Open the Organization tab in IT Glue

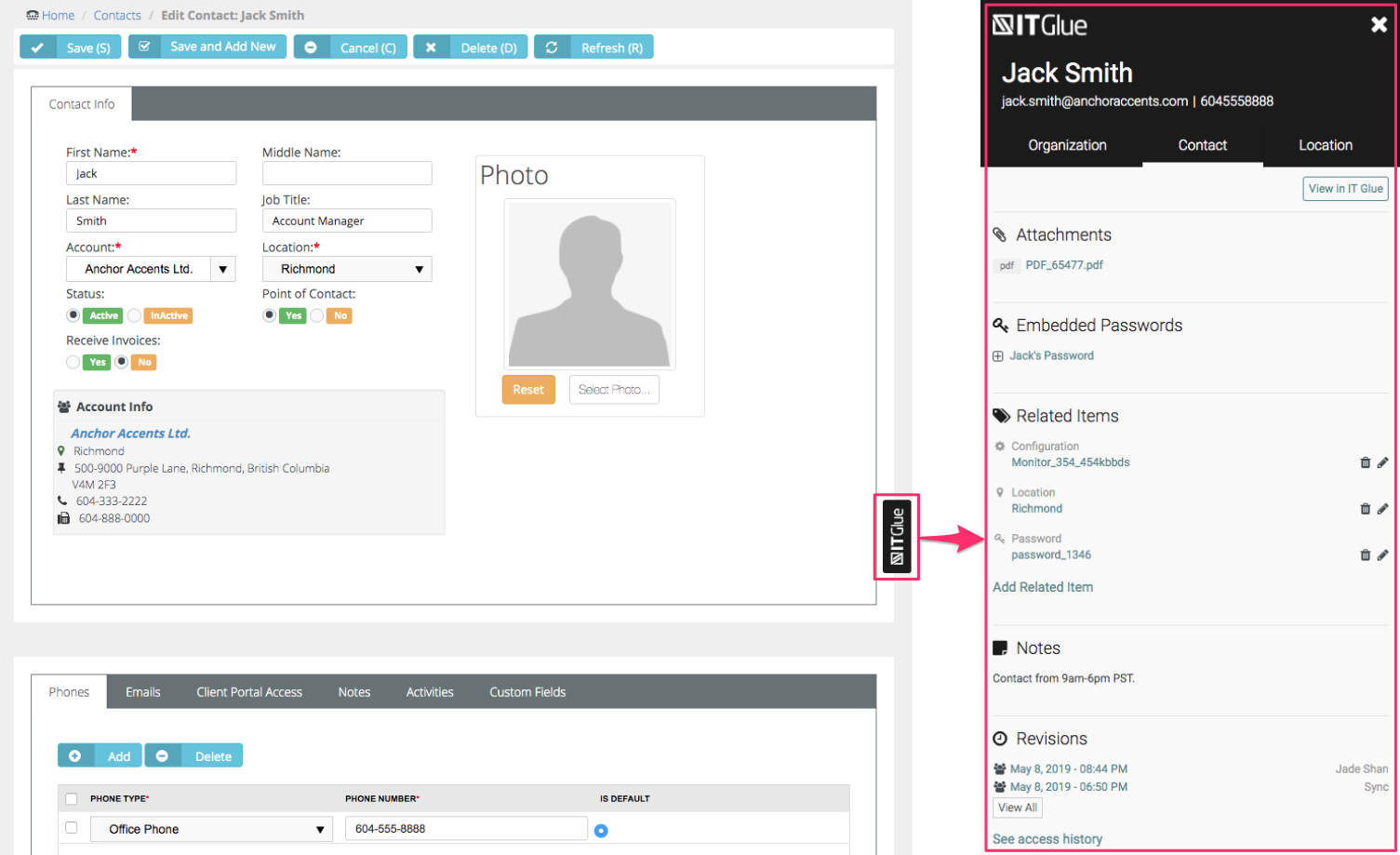[x=1067, y=145]
